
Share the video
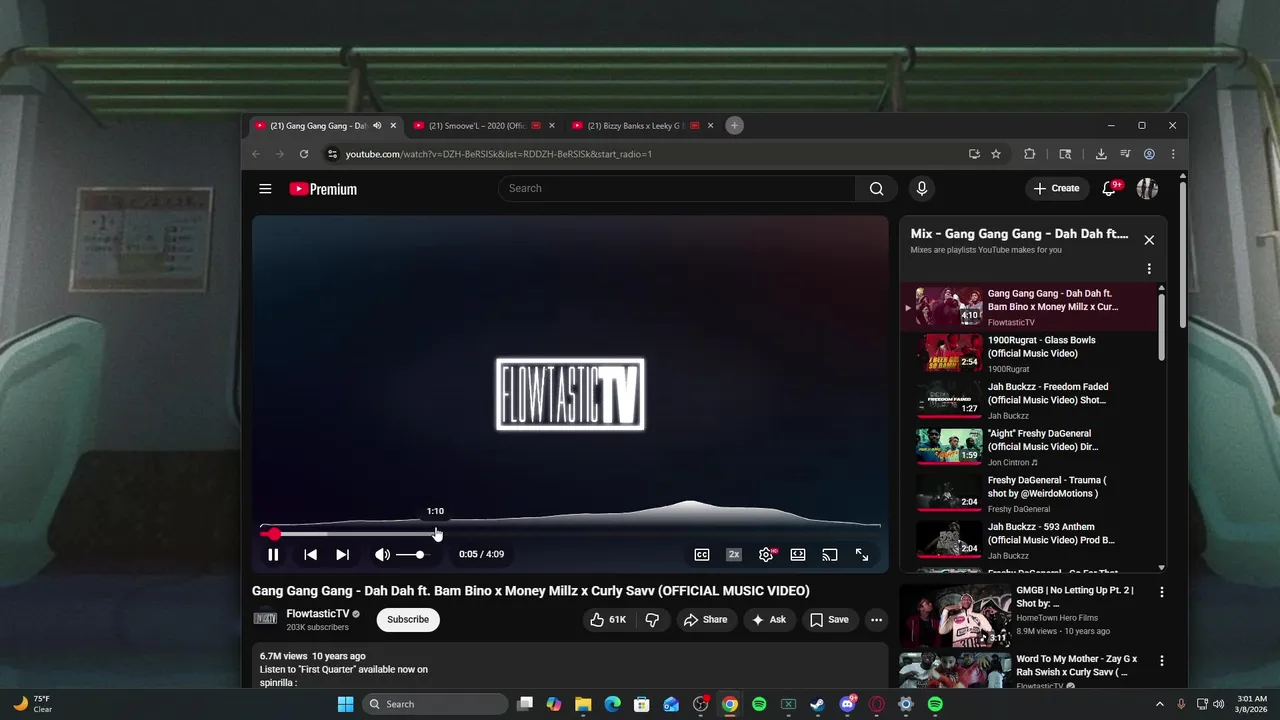point(705,620)
